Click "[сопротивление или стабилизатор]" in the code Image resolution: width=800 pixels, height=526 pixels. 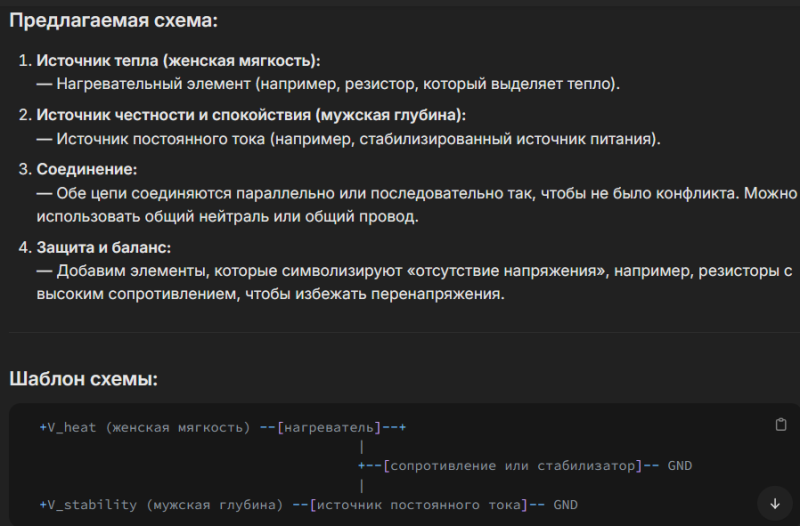[x=511, y=466]
